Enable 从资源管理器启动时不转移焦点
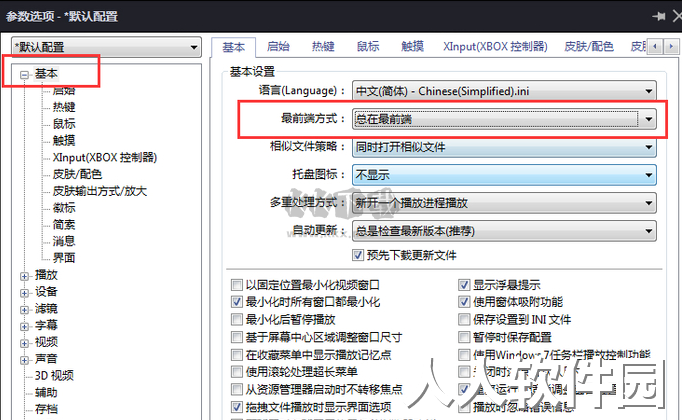 pyautogui.click(x=237, y=389)
